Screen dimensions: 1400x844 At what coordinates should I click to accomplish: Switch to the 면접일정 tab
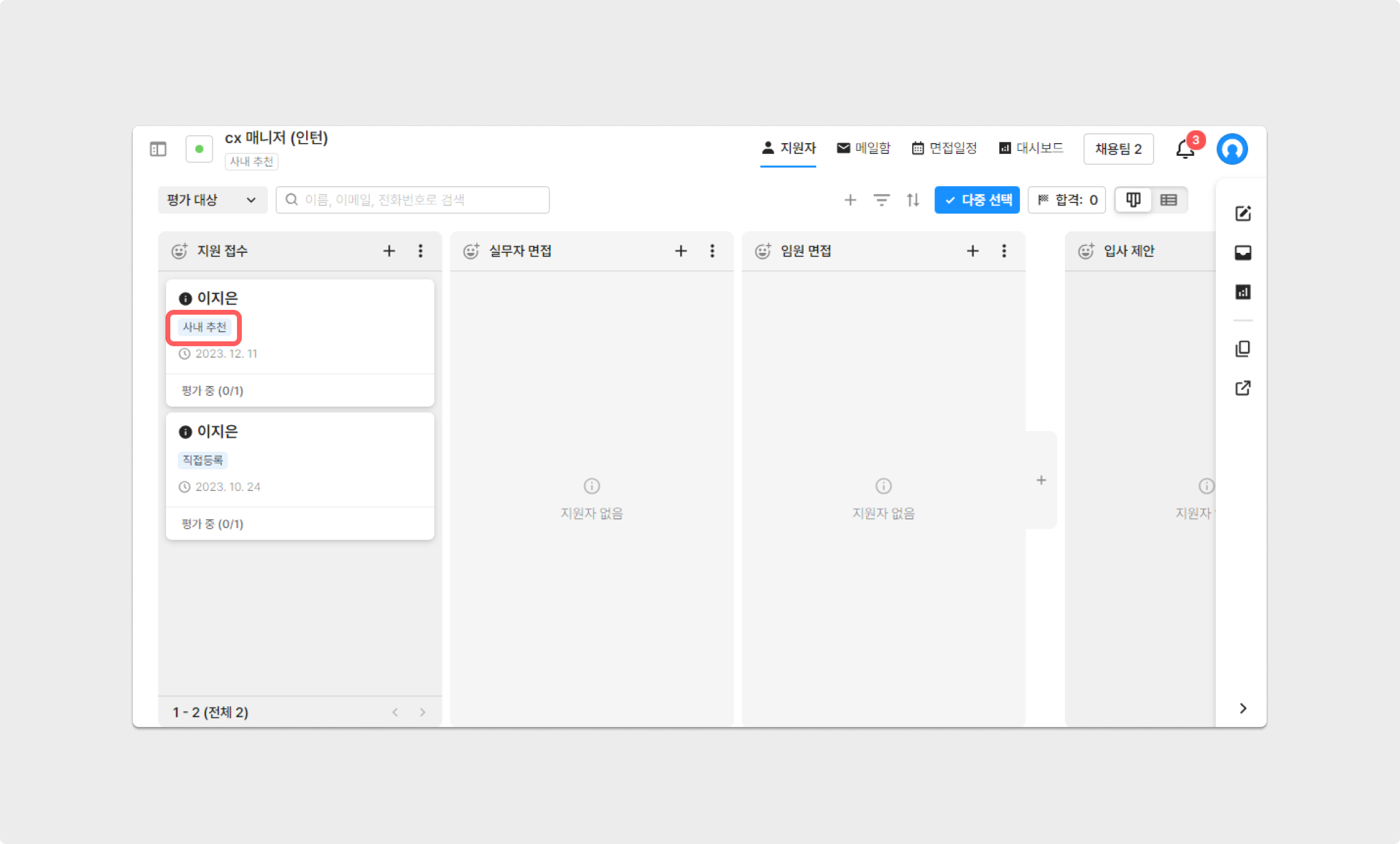(x=944, y=149)
